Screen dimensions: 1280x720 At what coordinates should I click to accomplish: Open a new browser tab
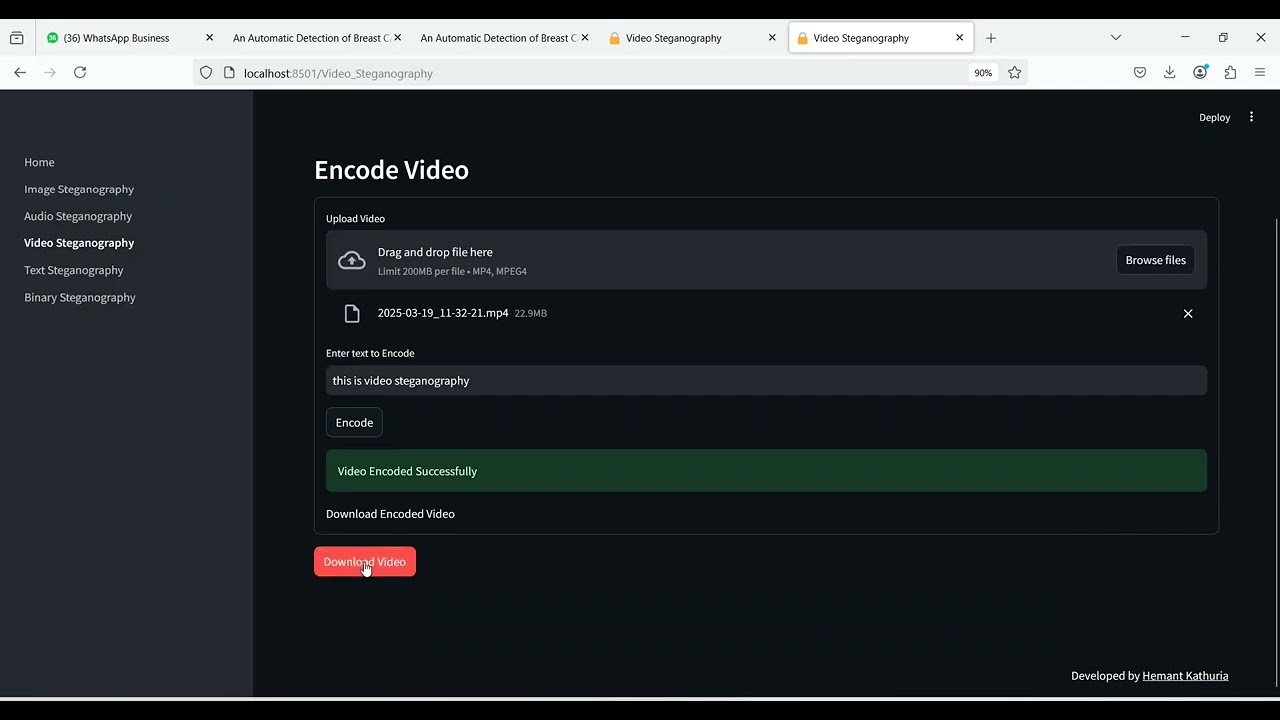coord(991,38)
